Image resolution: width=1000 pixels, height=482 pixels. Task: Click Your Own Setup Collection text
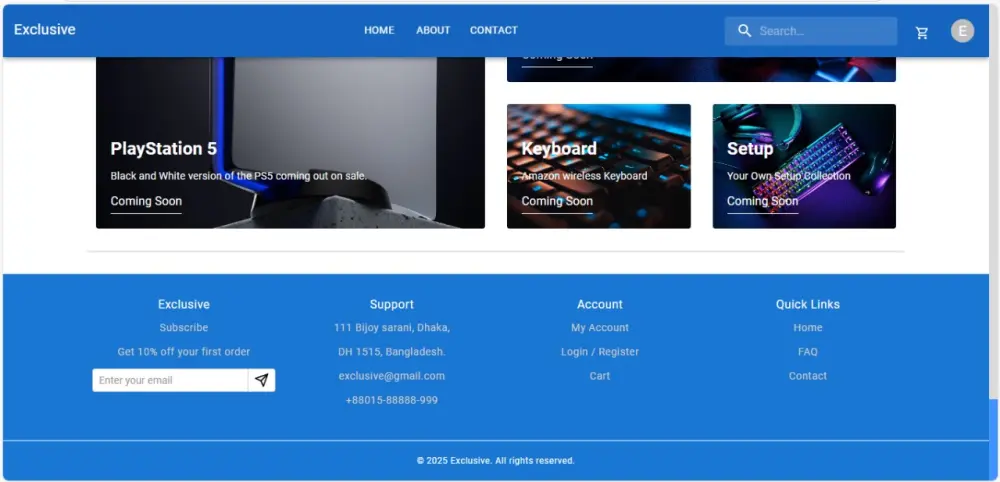click(788, 176)
